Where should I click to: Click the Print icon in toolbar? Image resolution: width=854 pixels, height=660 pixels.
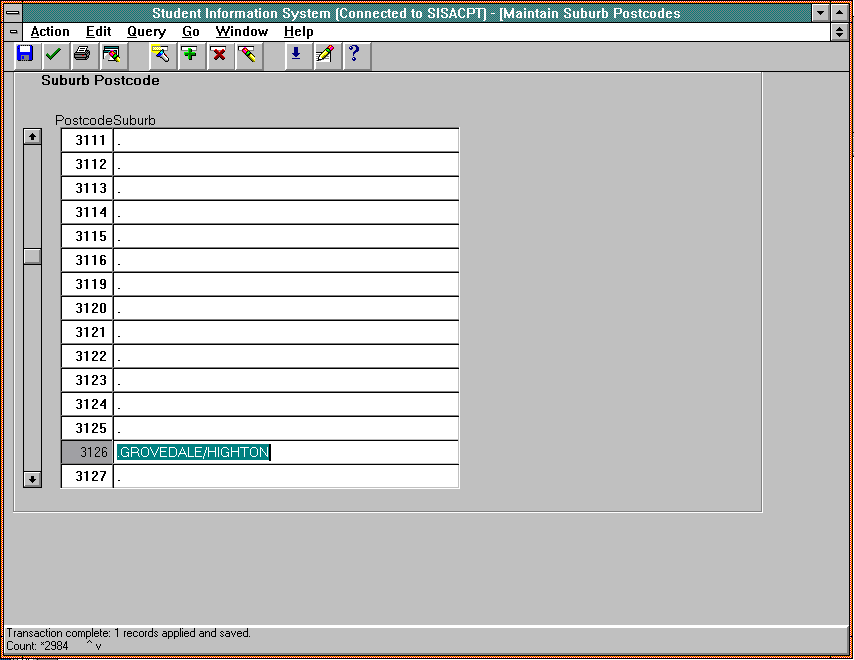point(82,54)
